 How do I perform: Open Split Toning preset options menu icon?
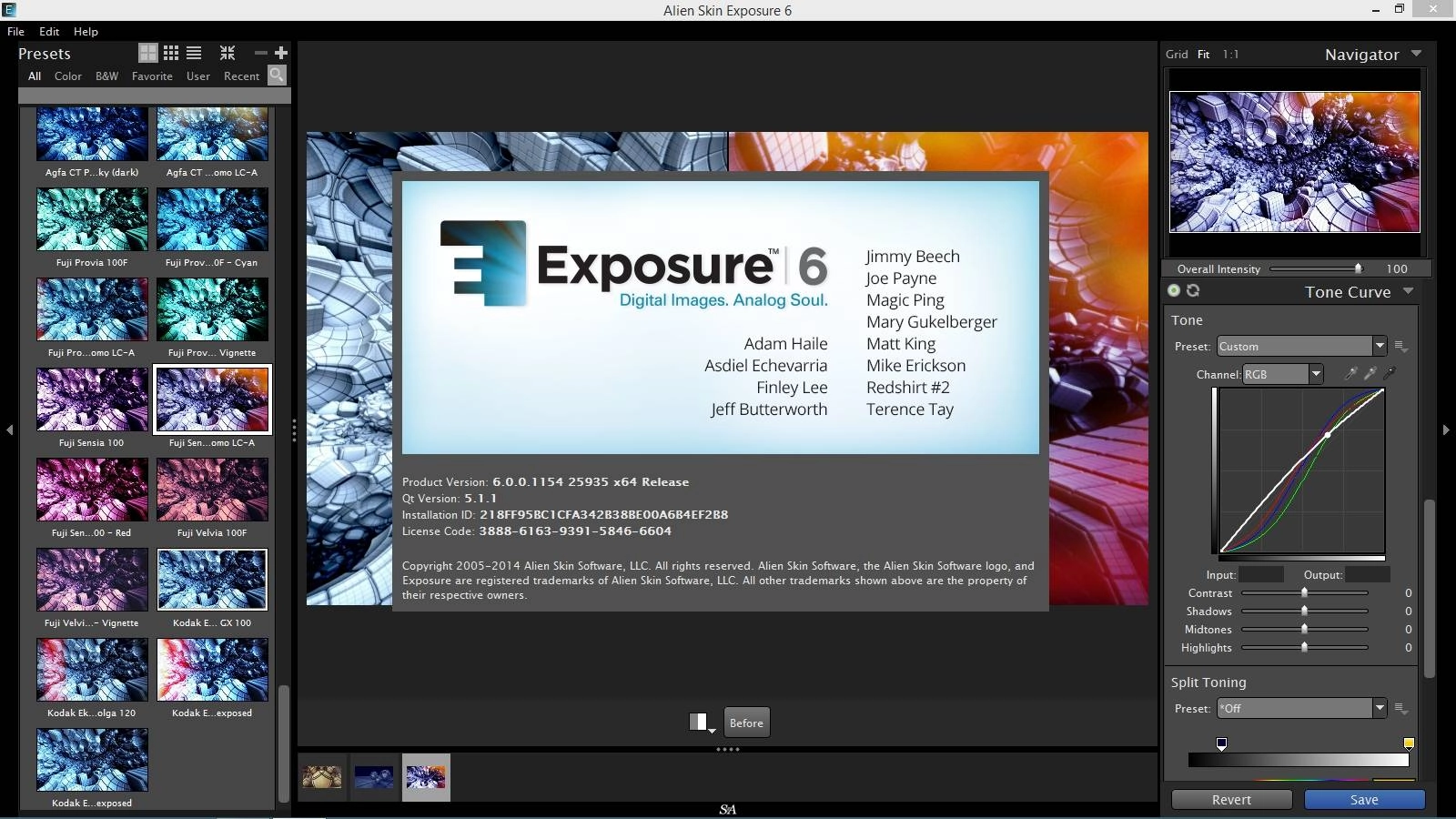coord(1401,709)
